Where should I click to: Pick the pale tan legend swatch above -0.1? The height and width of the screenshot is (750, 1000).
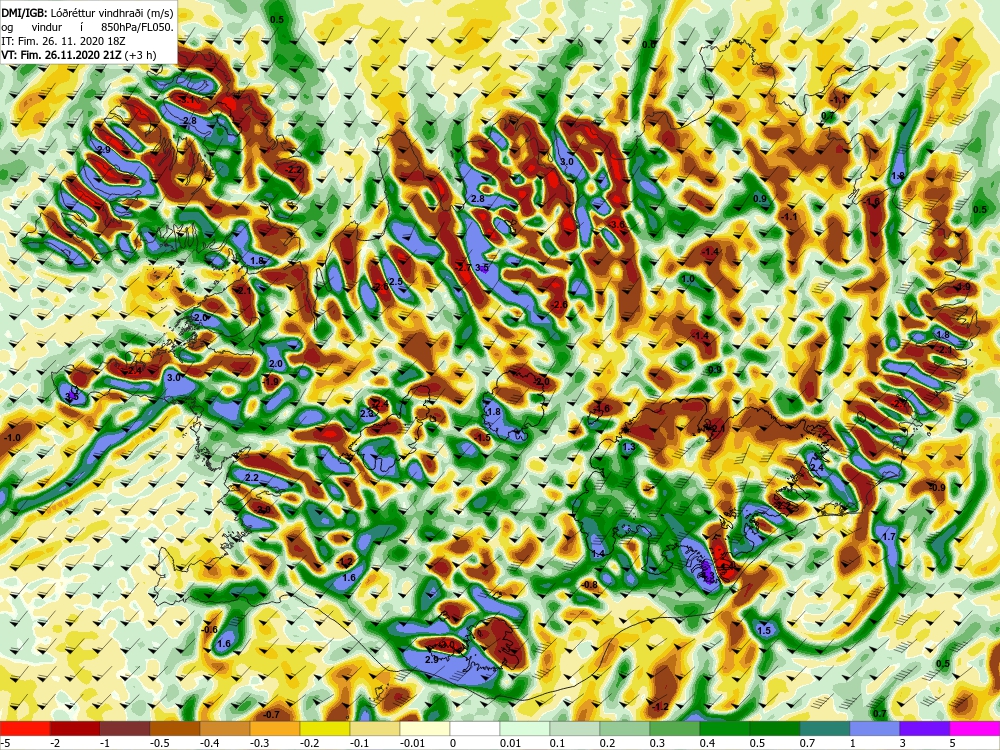click(x=375, y=728)
